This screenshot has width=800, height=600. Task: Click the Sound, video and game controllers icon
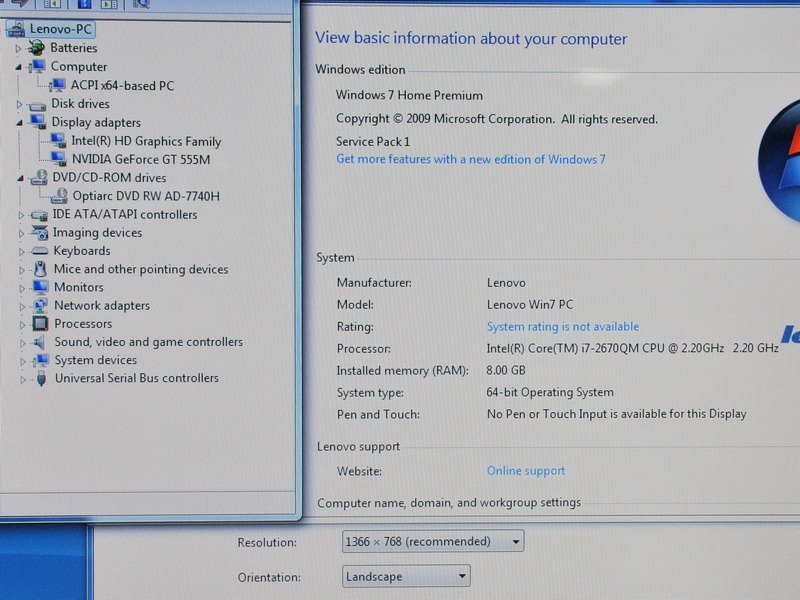[x=40, y=342]
